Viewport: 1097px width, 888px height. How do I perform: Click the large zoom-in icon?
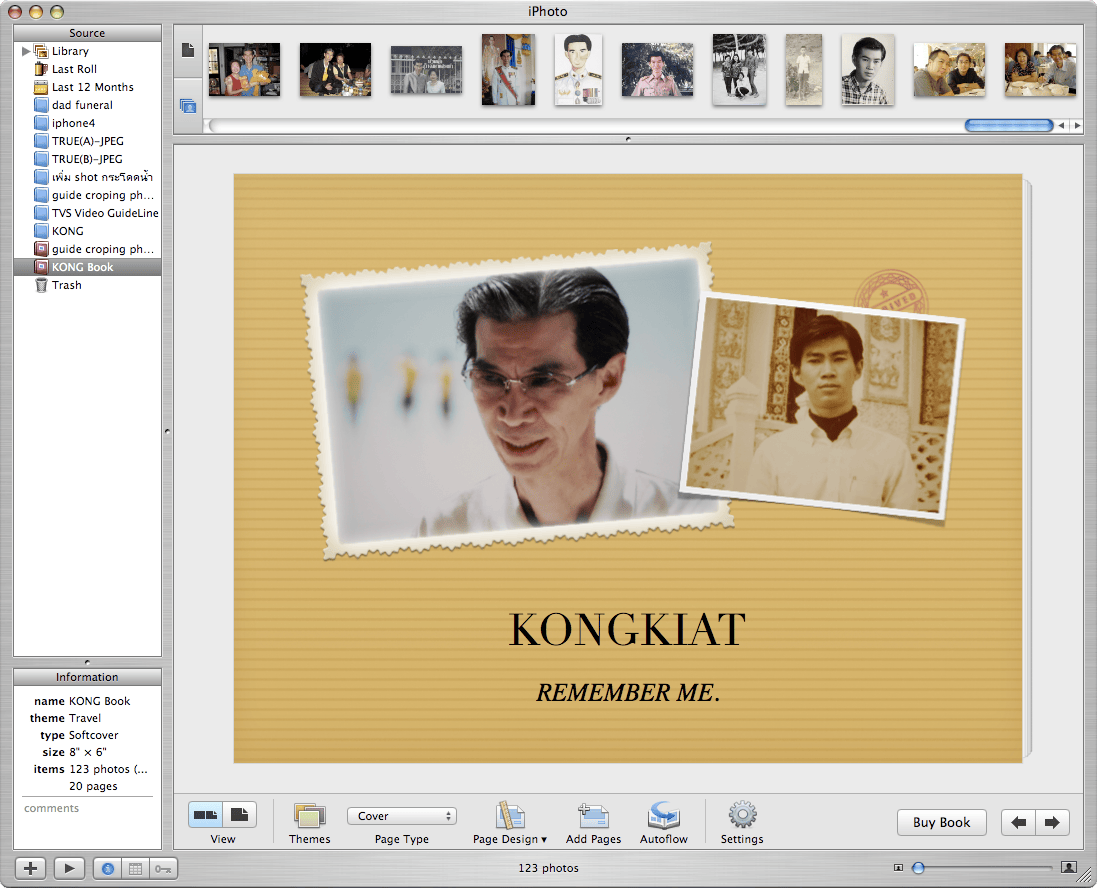tap(1068, 868)
